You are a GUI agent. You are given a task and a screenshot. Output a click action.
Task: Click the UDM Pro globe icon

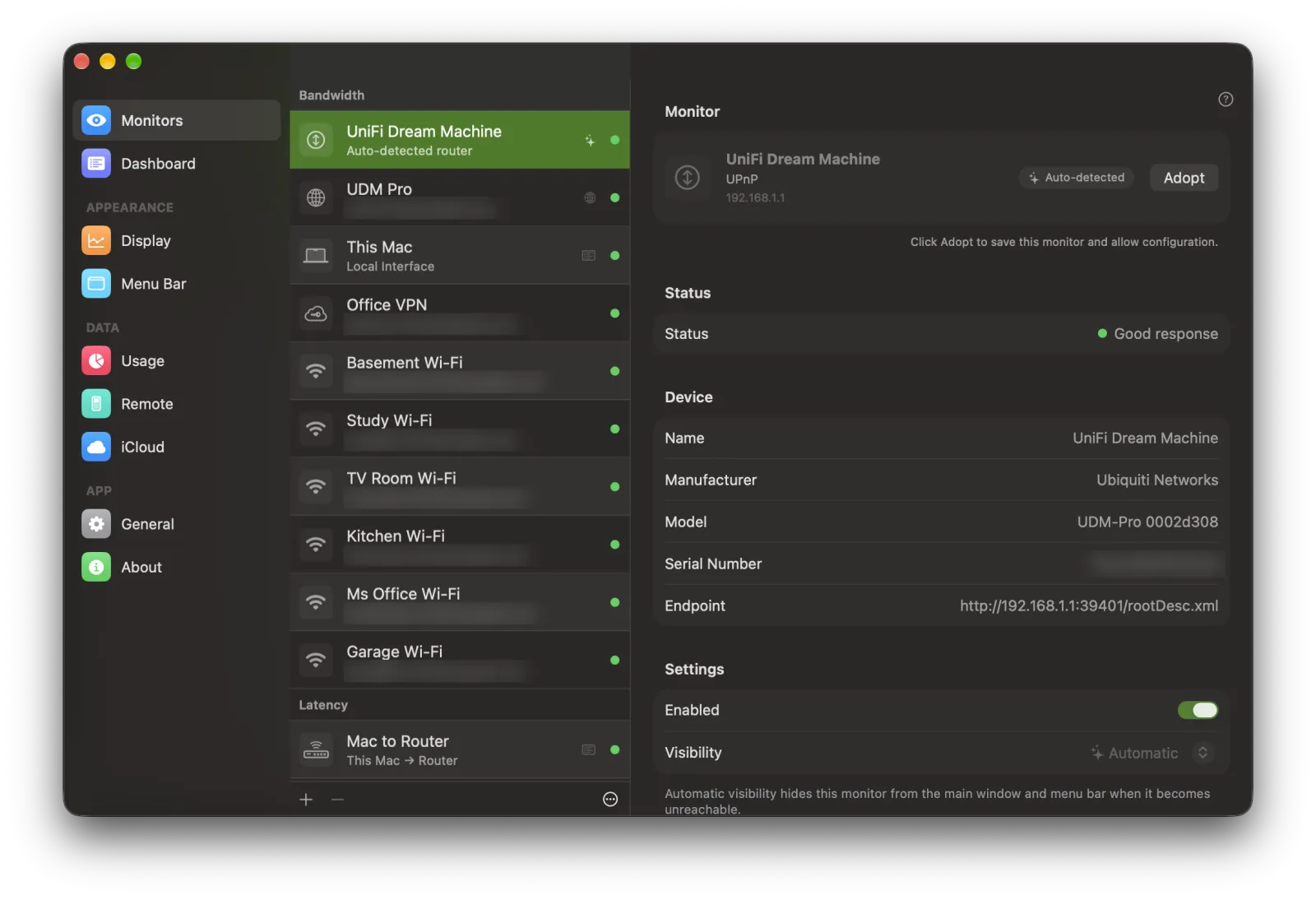click(x=316, y=197)
